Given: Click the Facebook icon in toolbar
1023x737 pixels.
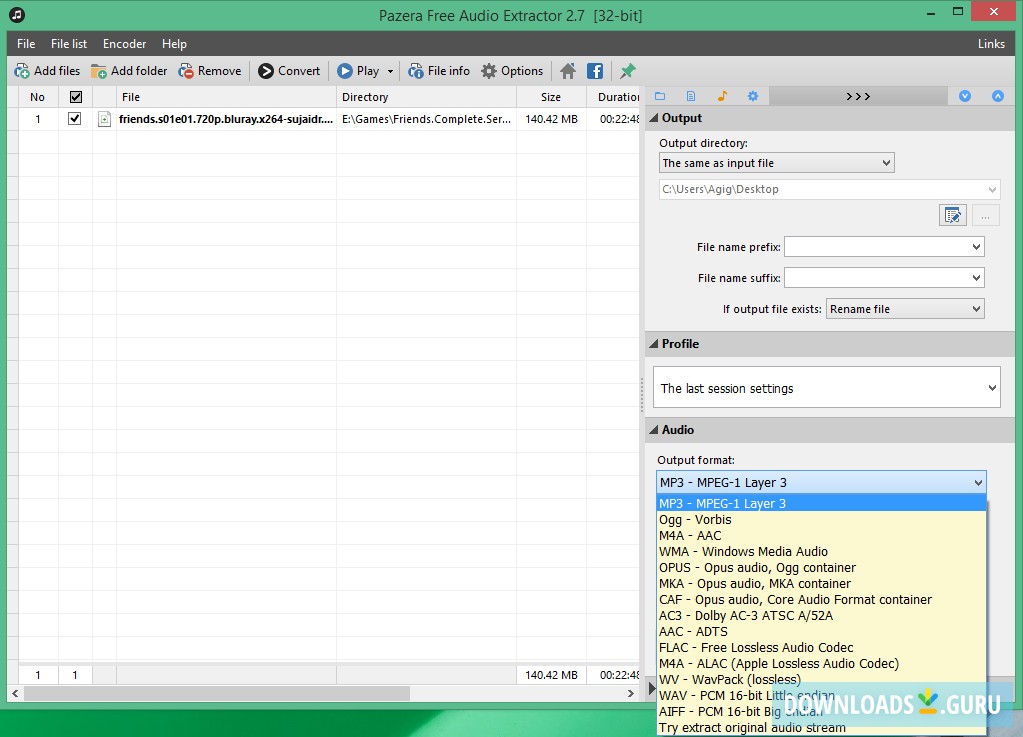Looking at the screenshot, I should pos(595,71).
